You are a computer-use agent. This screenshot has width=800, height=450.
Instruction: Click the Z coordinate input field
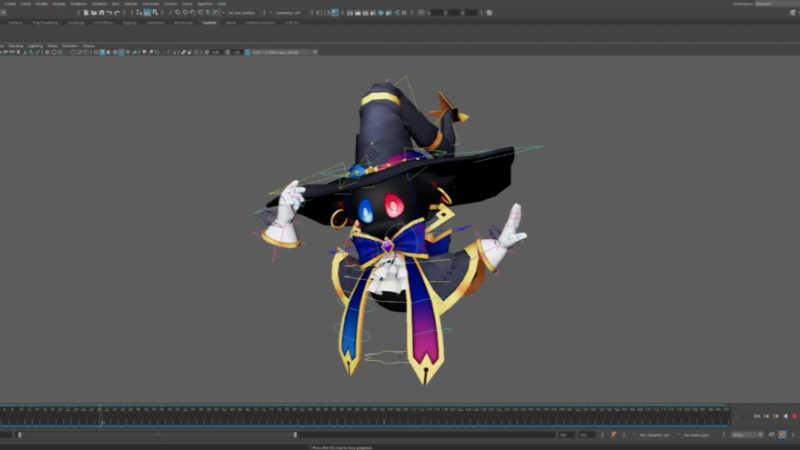tap(471, 13)
